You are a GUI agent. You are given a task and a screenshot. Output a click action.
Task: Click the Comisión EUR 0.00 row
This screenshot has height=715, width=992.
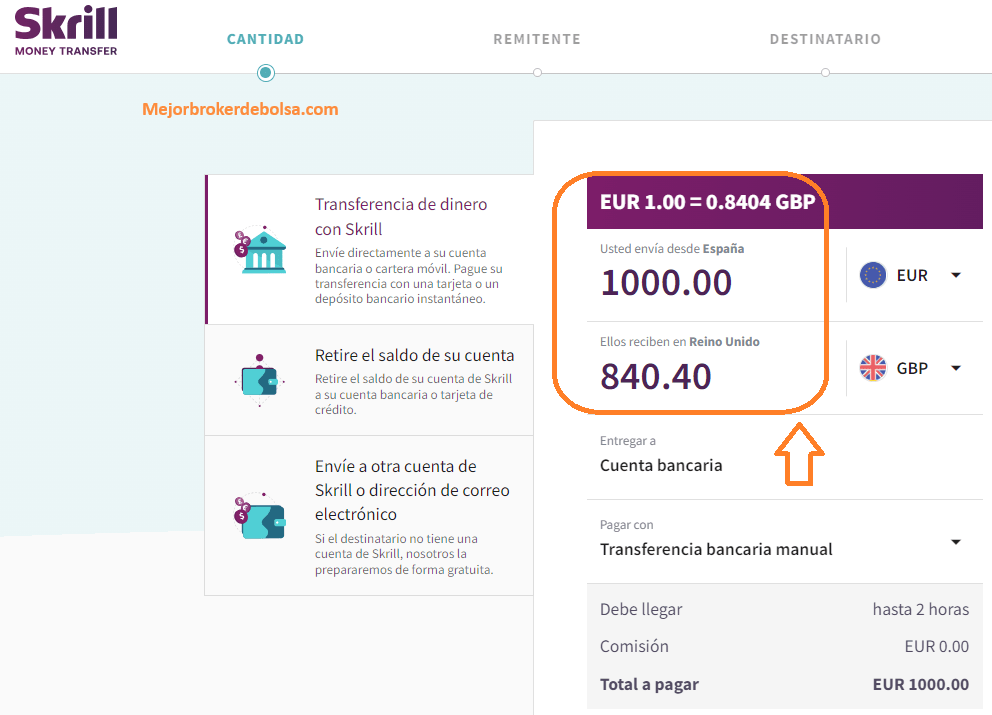pyautogui.click(x=784, y=646)
